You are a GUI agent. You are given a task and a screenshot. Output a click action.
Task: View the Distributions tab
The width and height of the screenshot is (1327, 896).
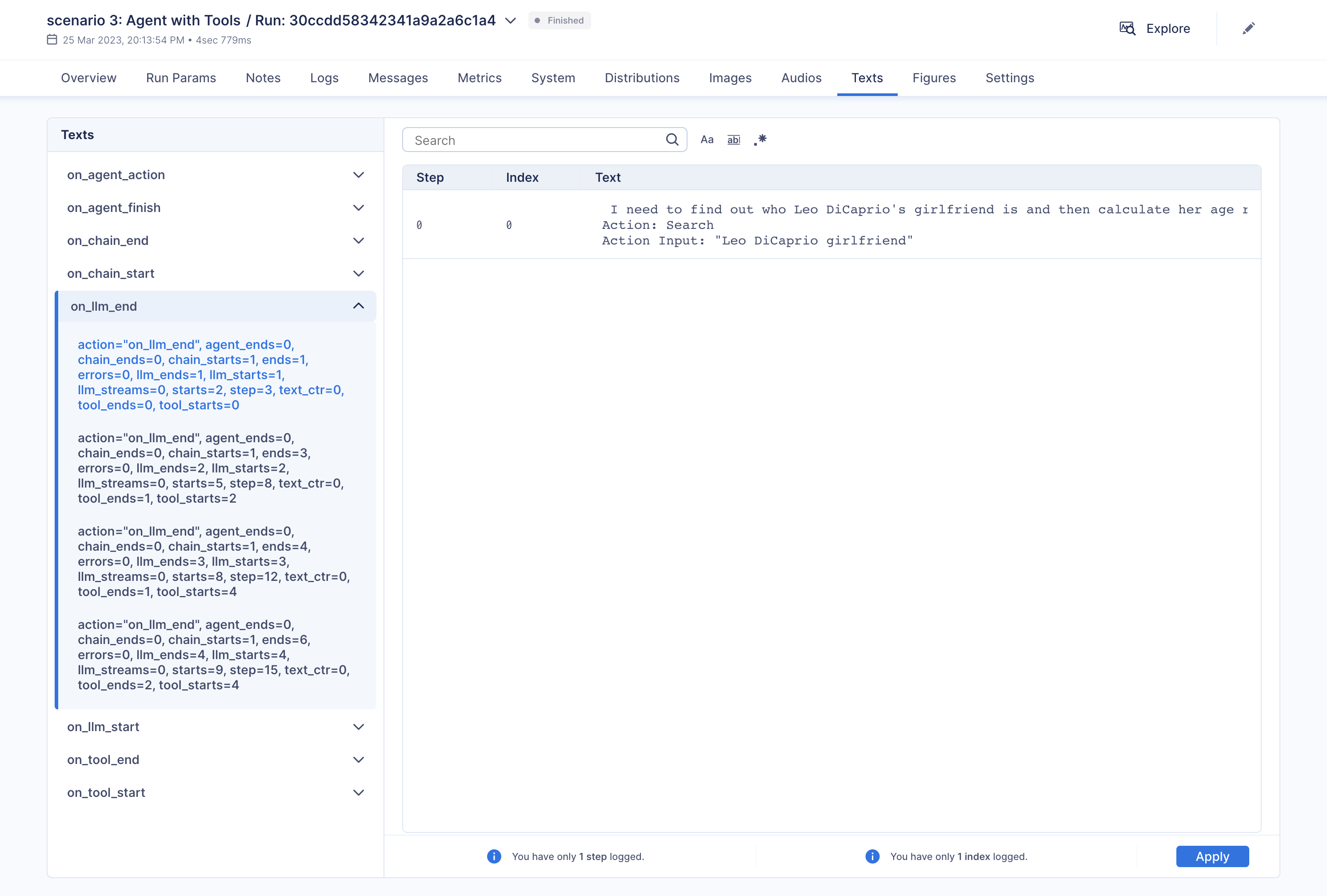(x=642, y=78)
